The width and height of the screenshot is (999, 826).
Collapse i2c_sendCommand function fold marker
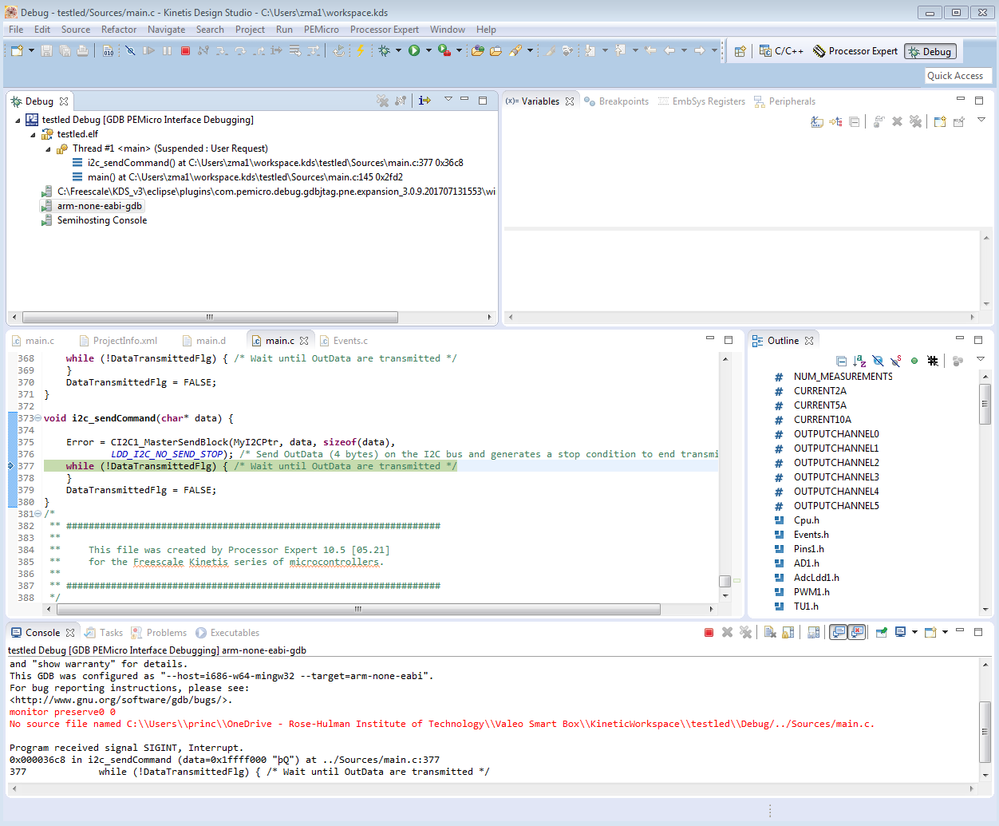pyautogui.click(x=38, y=418)
